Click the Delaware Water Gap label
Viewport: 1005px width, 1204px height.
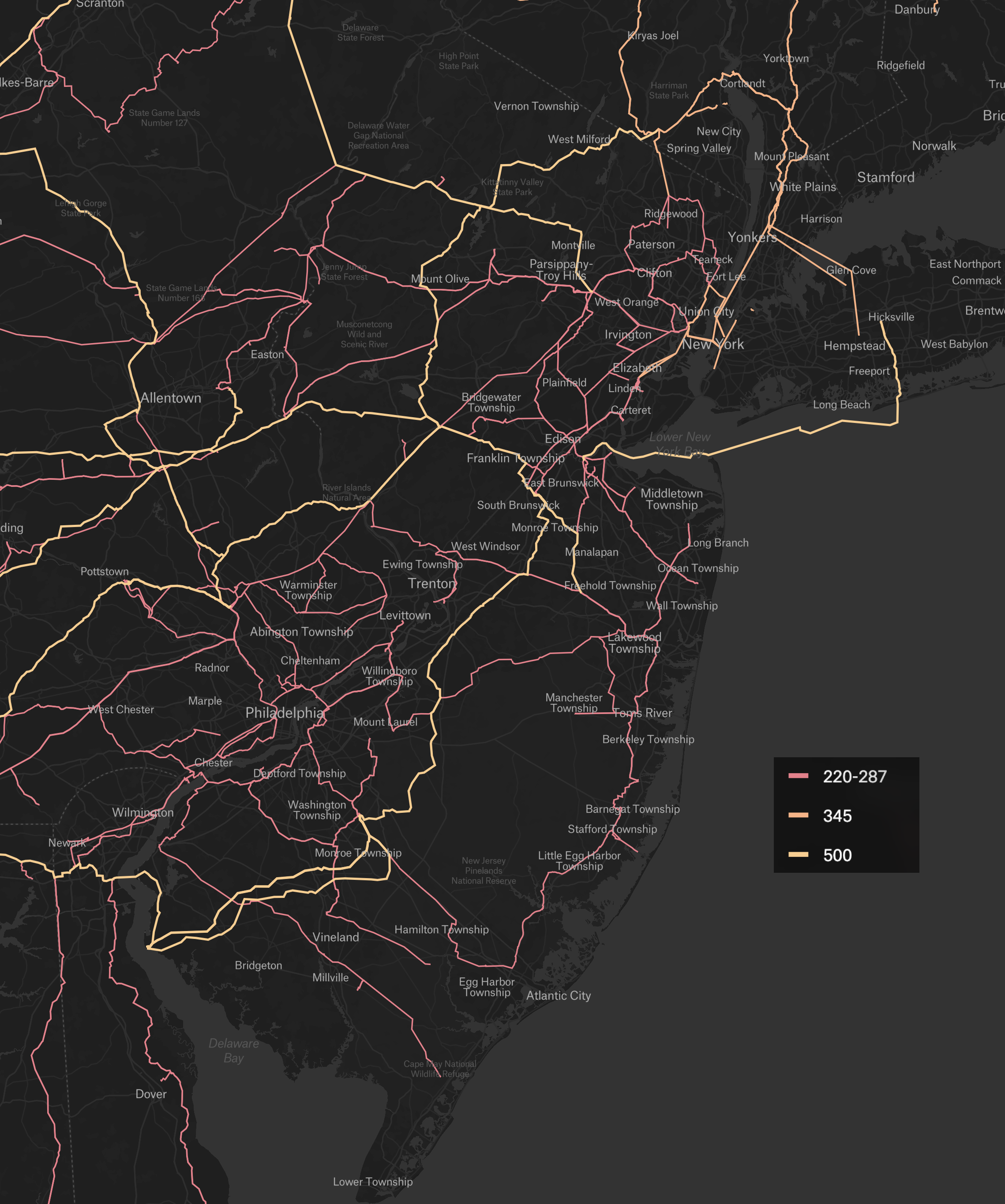[378, 135]
